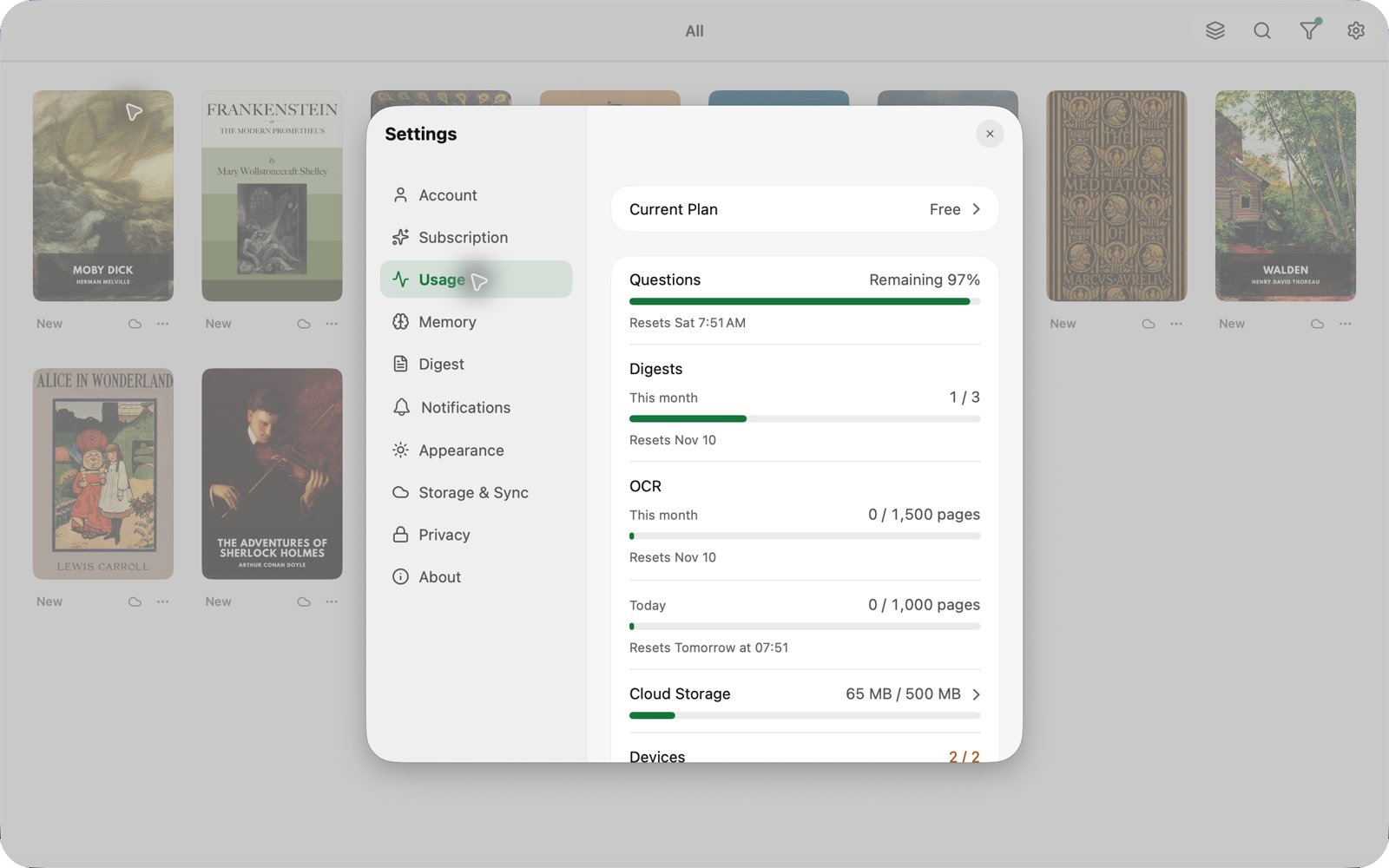Open the Moby Dick book cover

(x=103, y=196)
